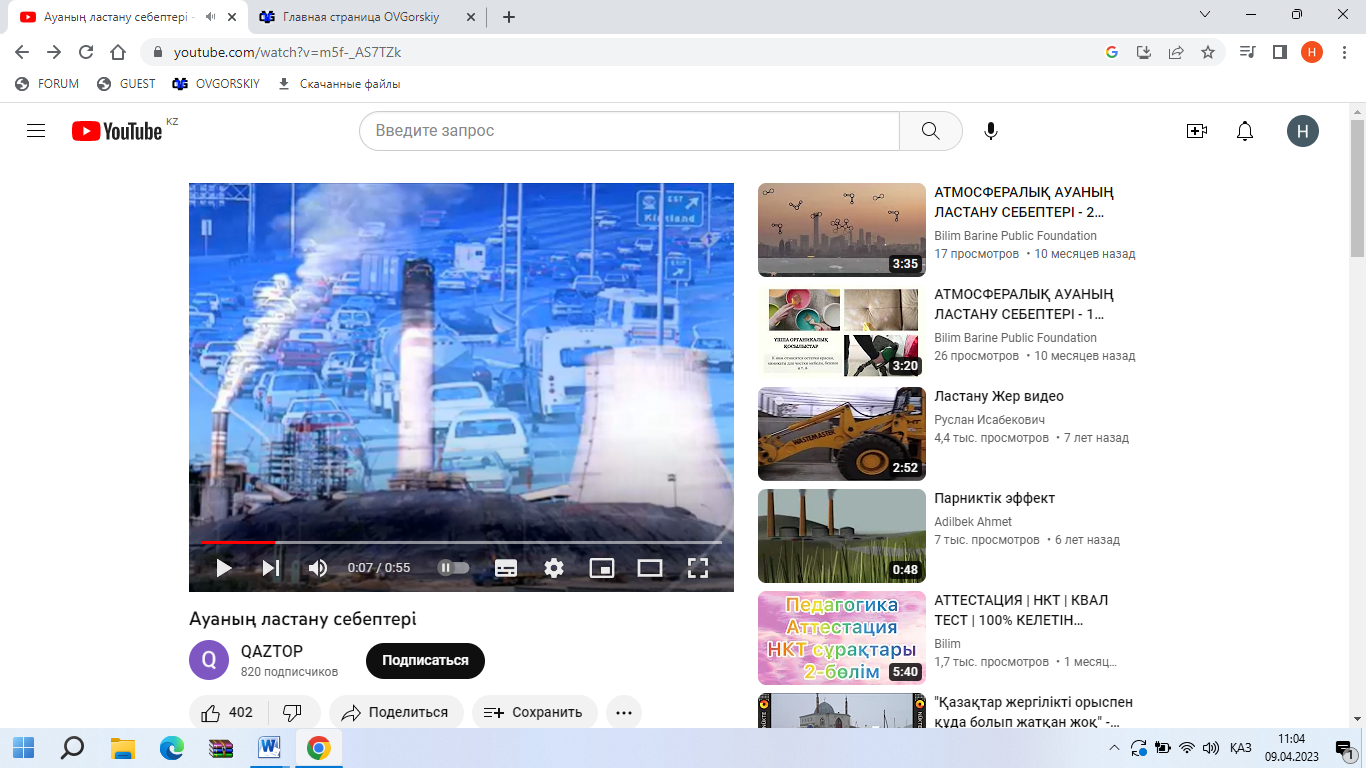Show hidden system tray icons
Screen dimensions: 1366x768
1115,747
